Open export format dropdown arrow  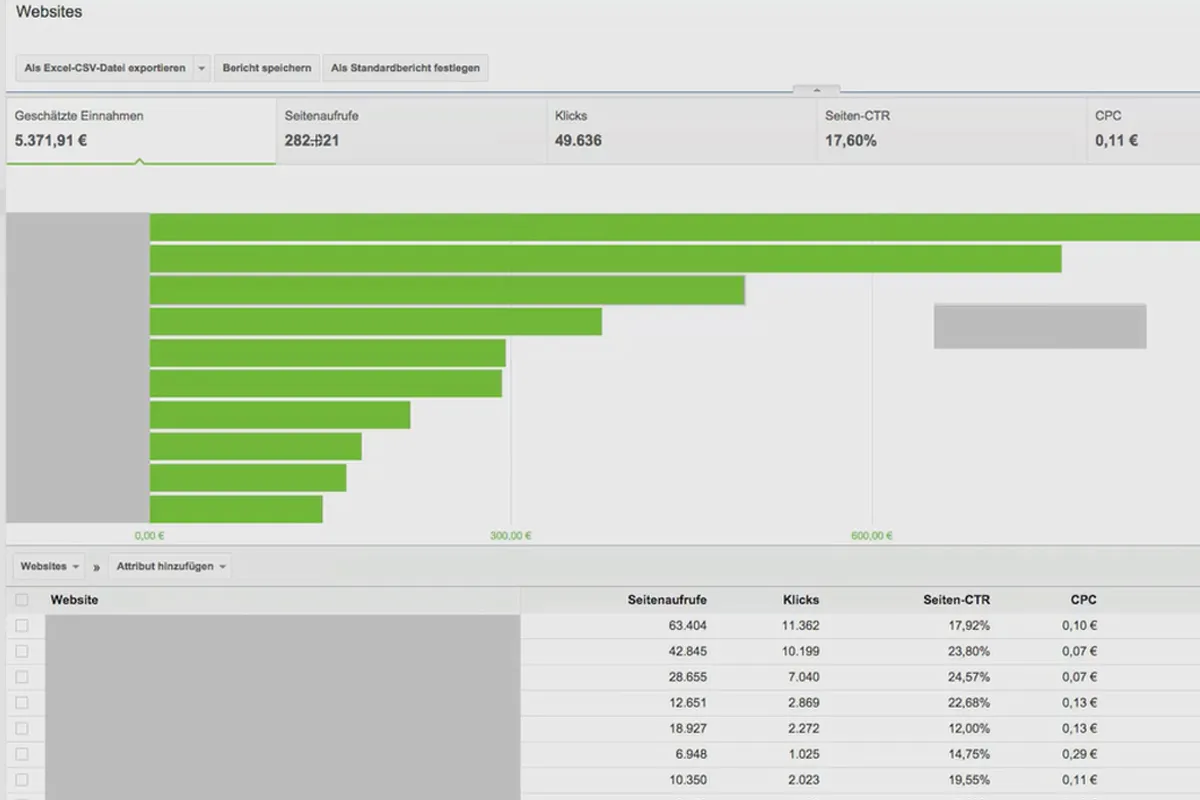click(202, 68)
